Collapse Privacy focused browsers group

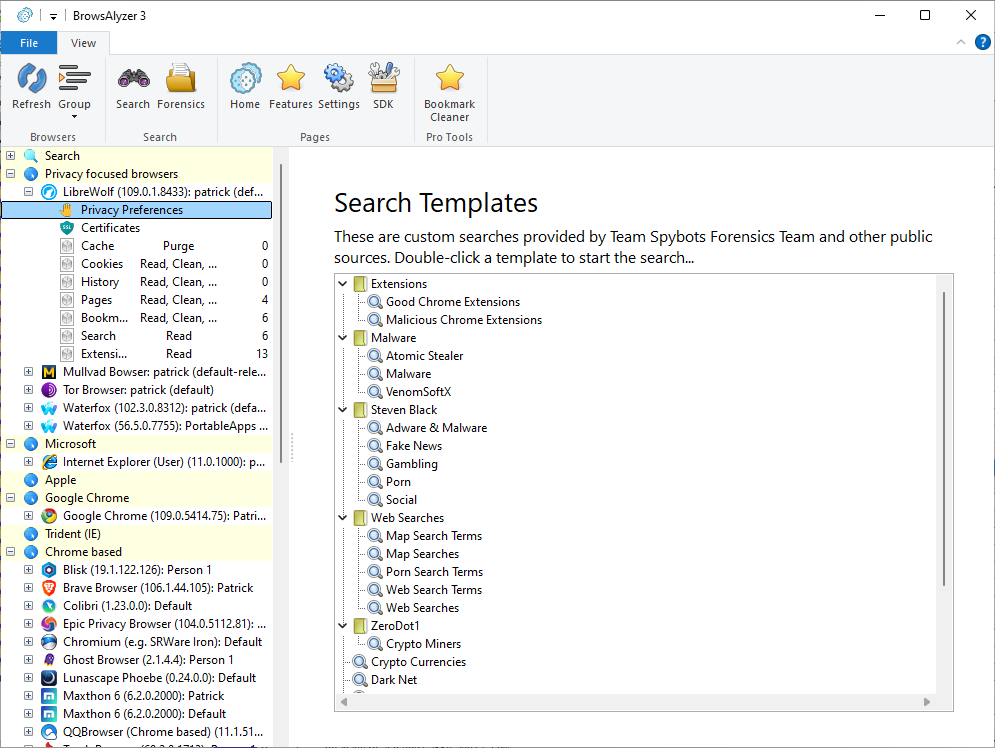point(11,173)
